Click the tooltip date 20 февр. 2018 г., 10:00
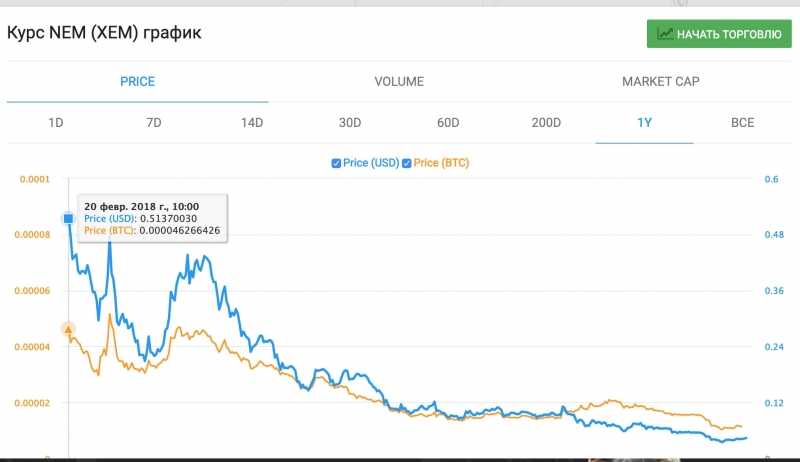 141,207
